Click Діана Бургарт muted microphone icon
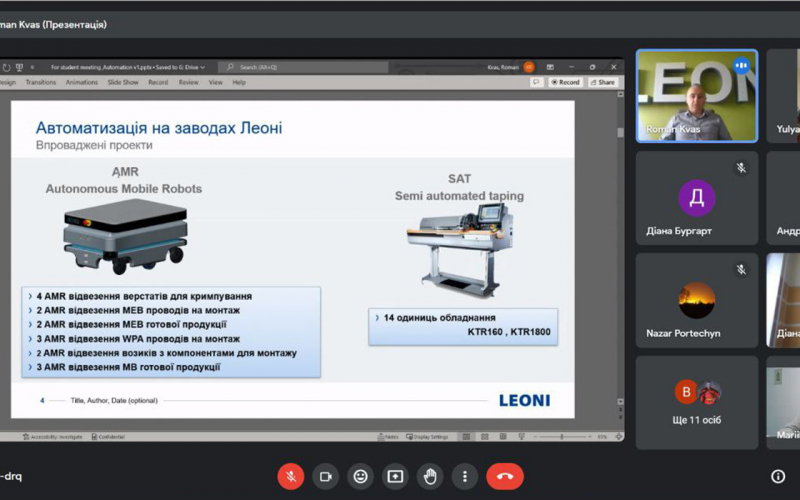The height and width of the screenshot is (500, 800). coord(741,168)
